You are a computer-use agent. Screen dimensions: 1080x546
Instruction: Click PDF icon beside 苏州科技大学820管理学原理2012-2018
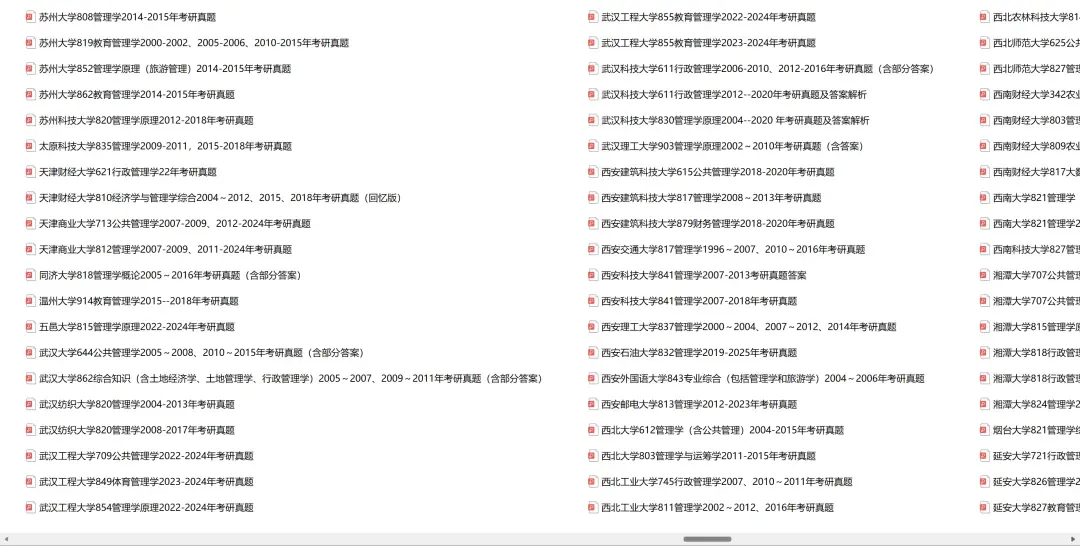click(30, 120)
